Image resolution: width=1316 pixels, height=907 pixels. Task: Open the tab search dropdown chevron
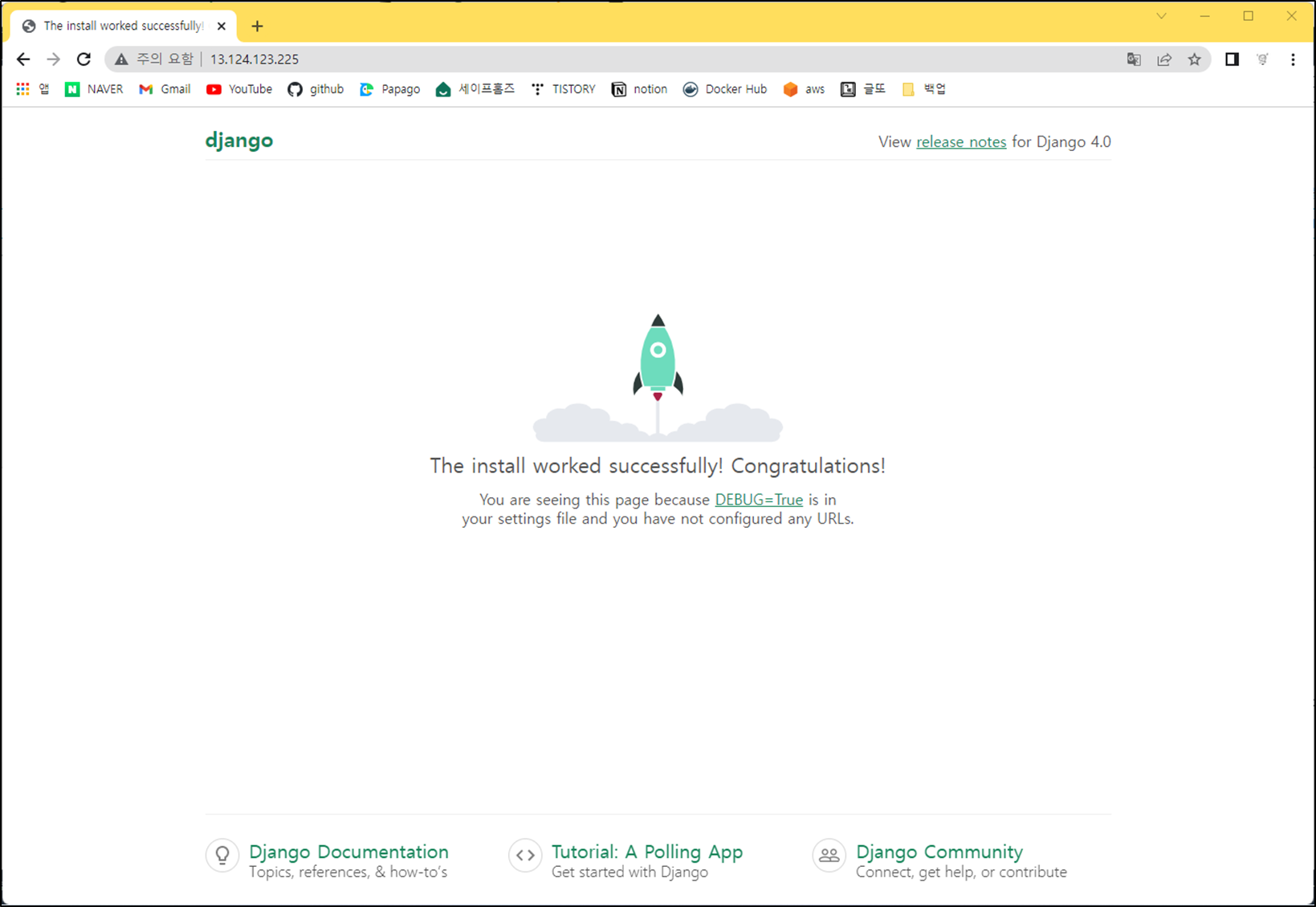tap(1161, 16)
